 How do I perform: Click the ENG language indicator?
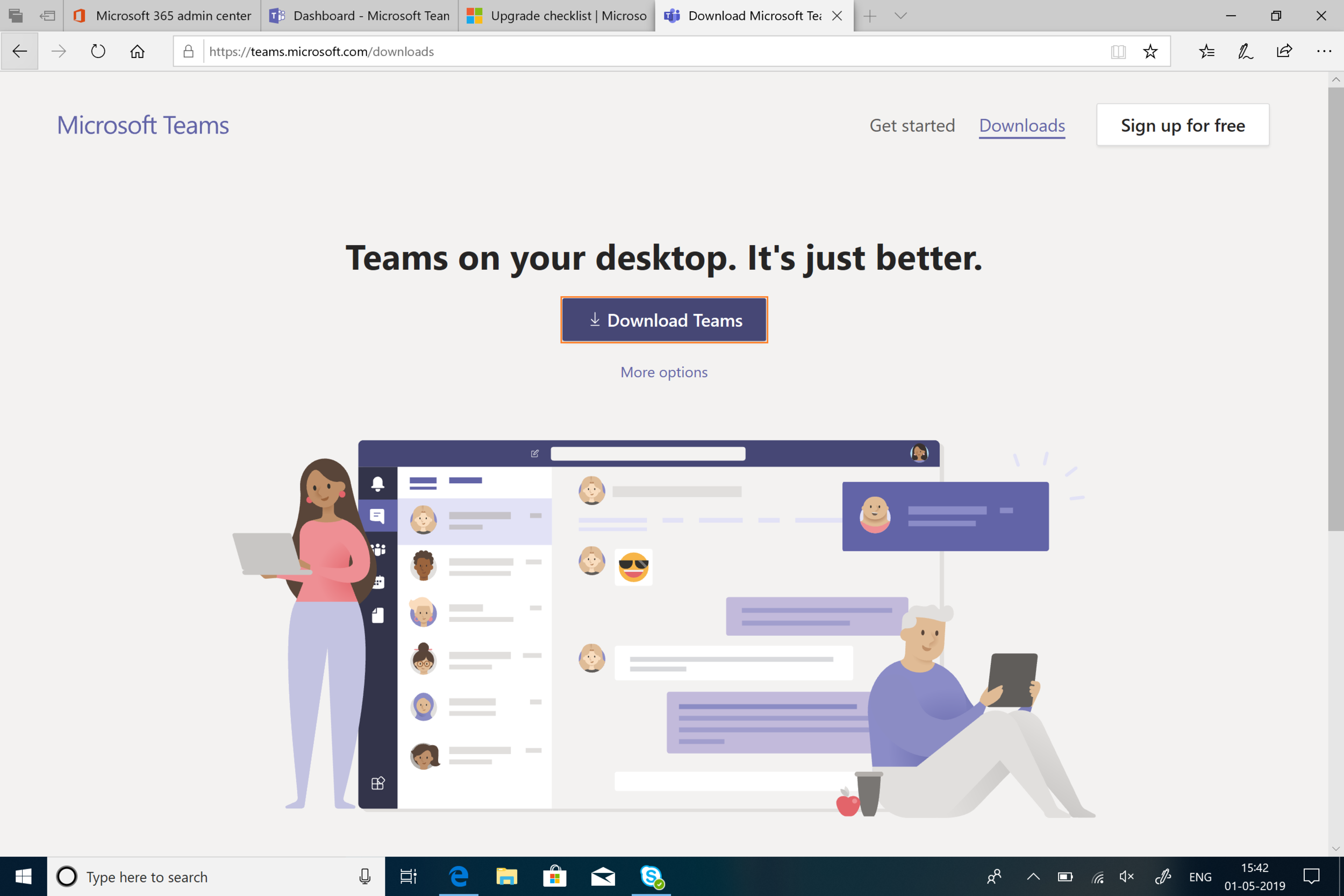[x=1200, y=877]
